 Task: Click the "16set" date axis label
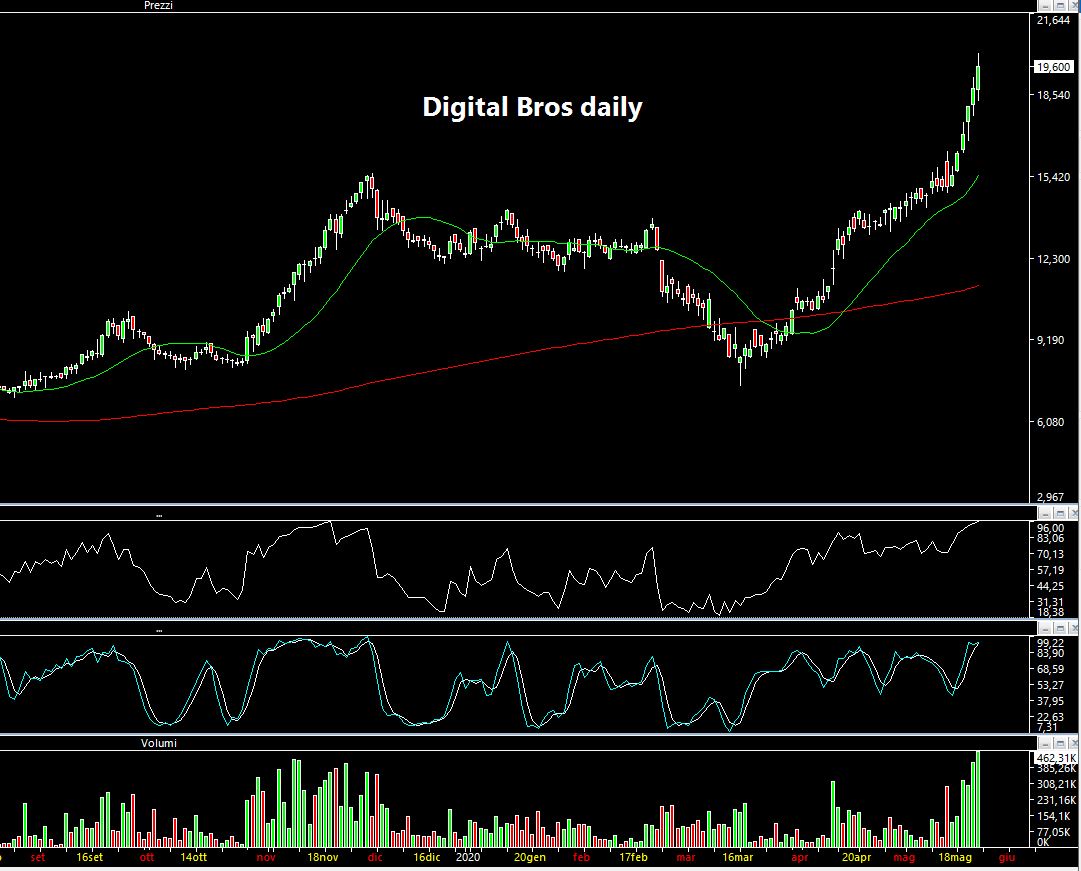coord(90,857)
